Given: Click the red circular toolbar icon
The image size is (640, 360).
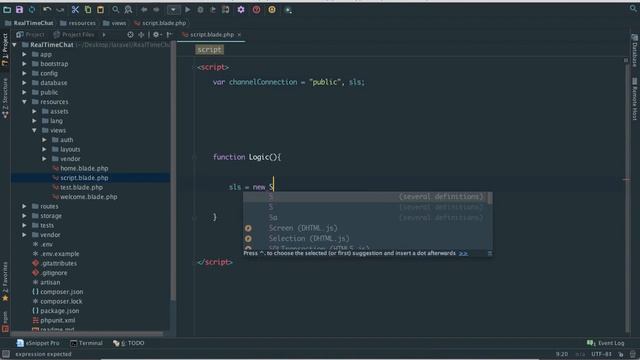Looking at the screenshot, I should coord(256,9).
